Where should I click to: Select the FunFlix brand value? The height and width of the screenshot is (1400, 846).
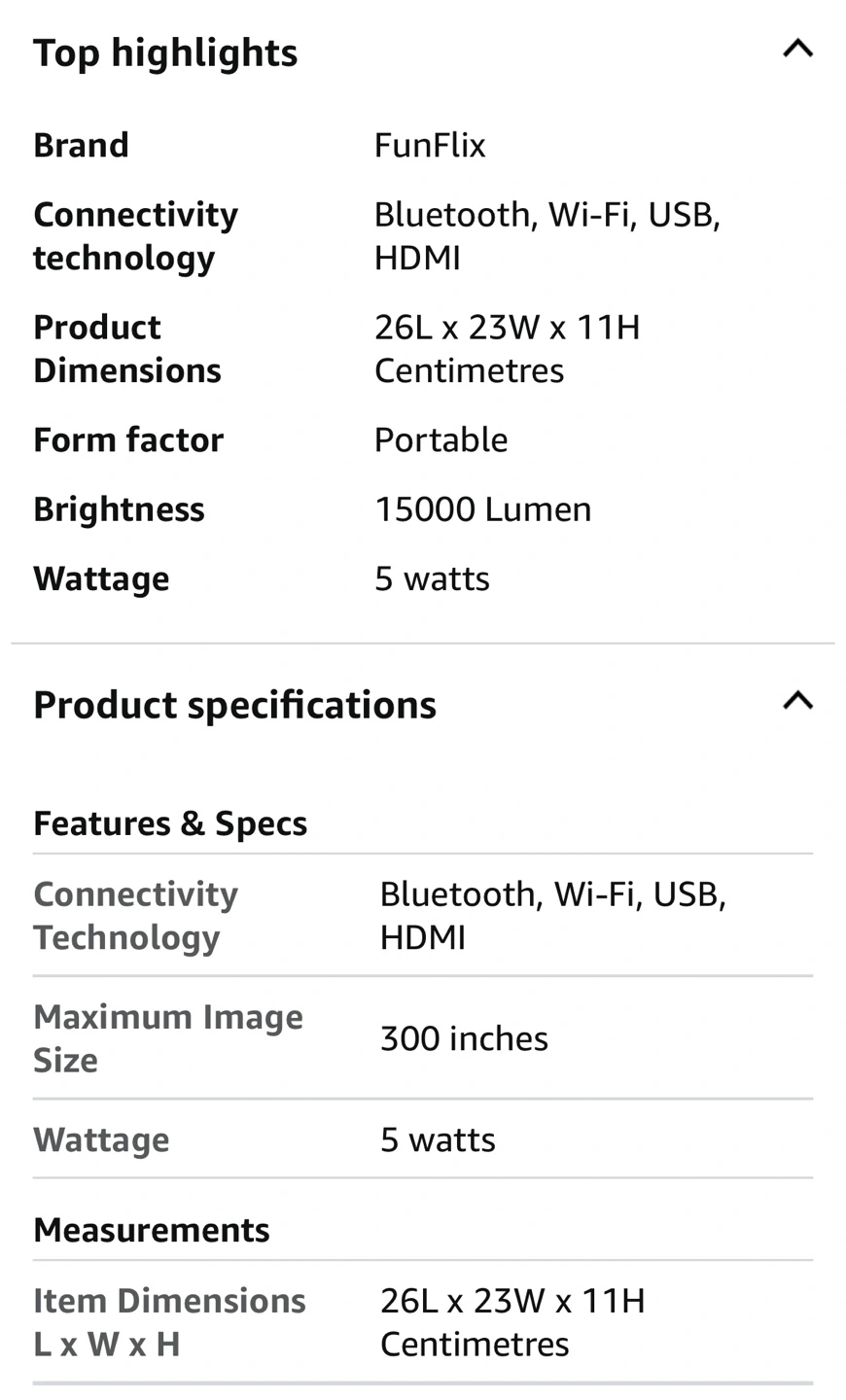[x=430, y=145]
